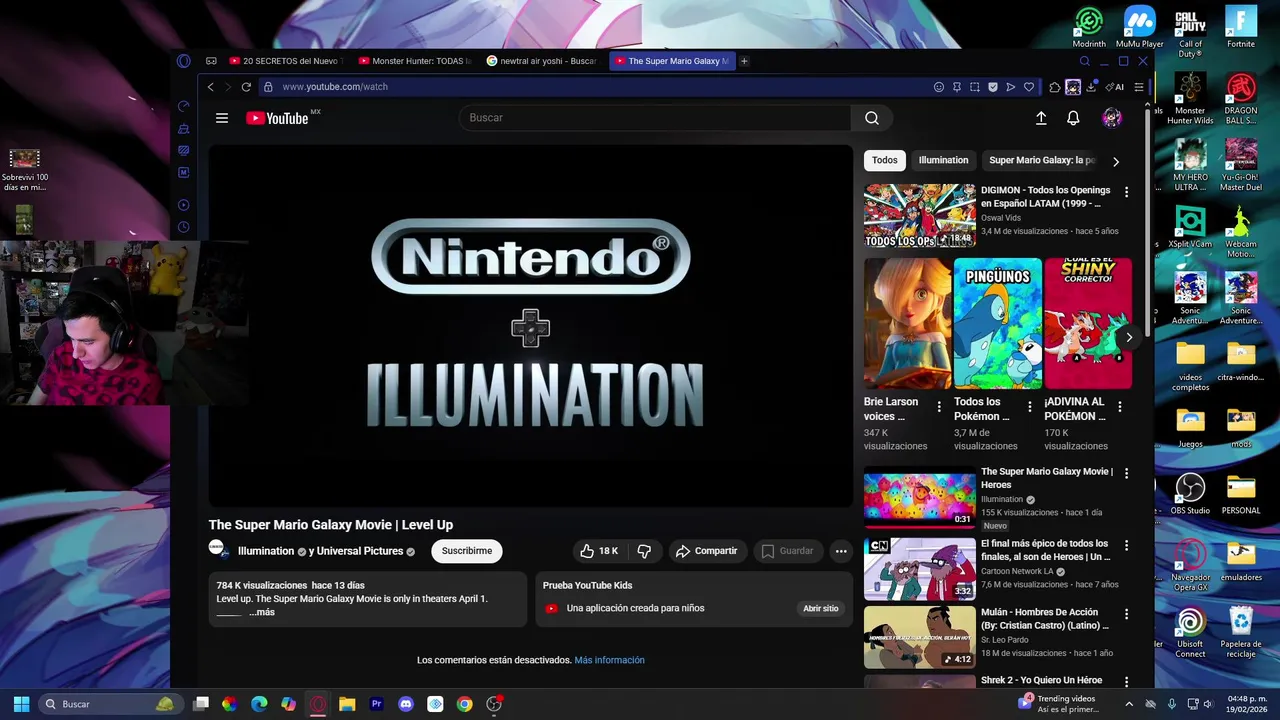The image size is (1280, 720).
Task: Take a snapshot with Opera toolbar icon
Action: click(975, 87)
